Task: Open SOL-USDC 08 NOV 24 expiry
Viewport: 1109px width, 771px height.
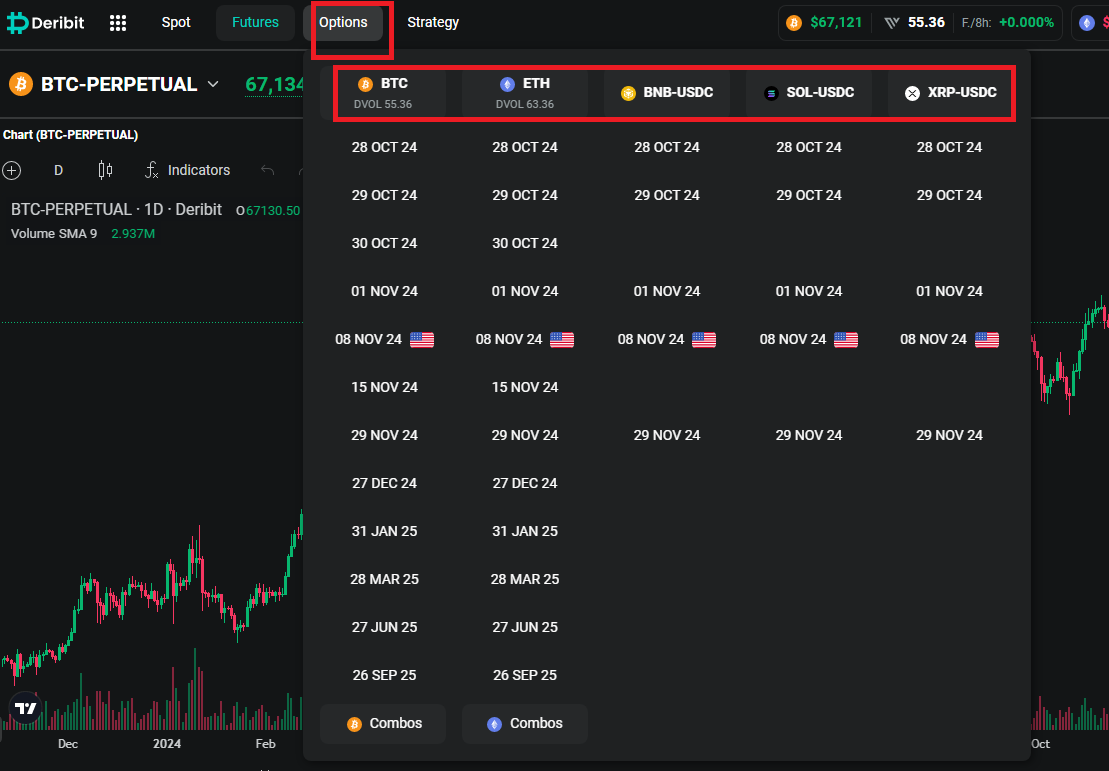Action: pyautogui.click(x=809, y=340)
